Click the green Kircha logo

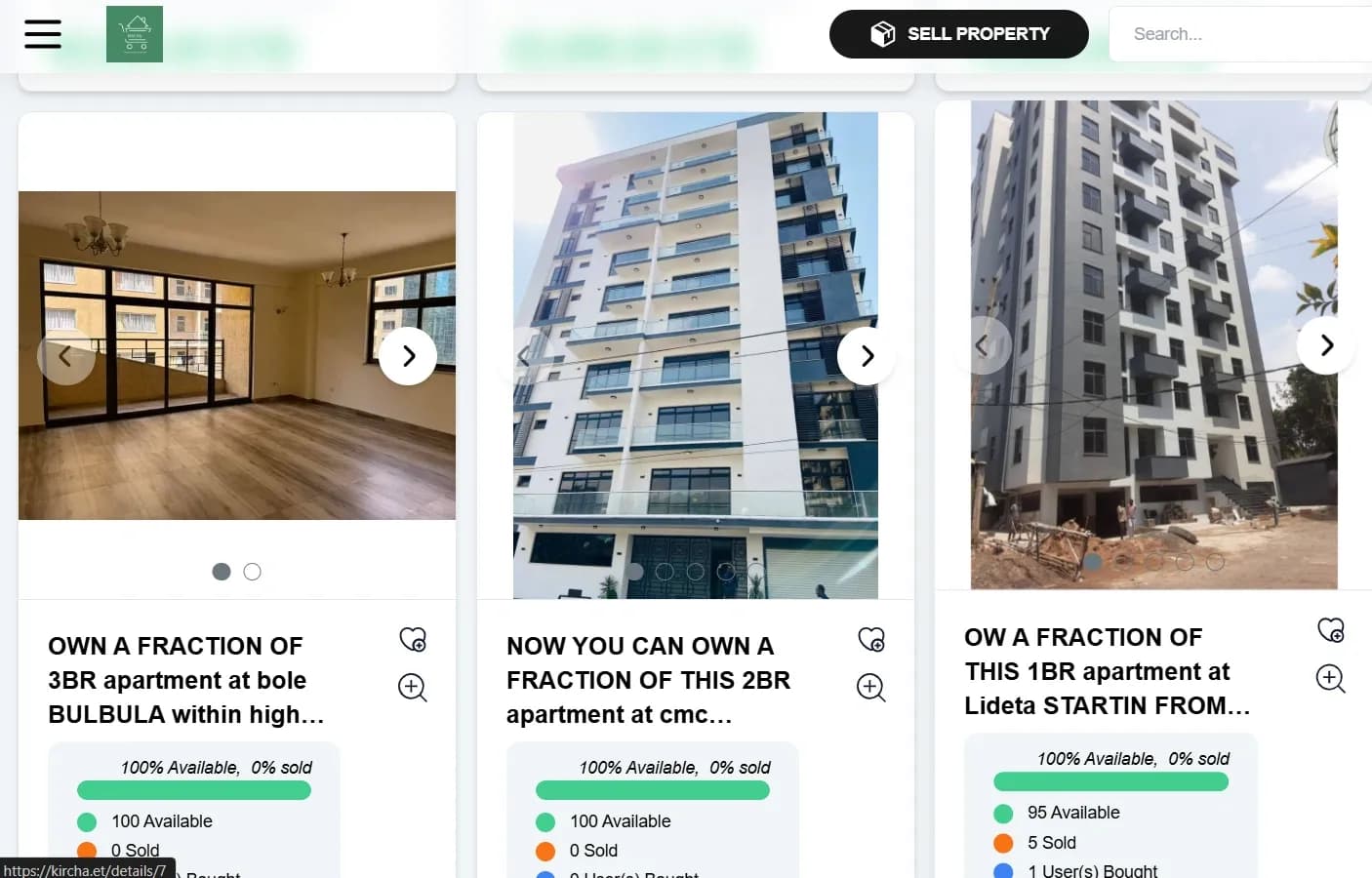(x=135, y=34)
